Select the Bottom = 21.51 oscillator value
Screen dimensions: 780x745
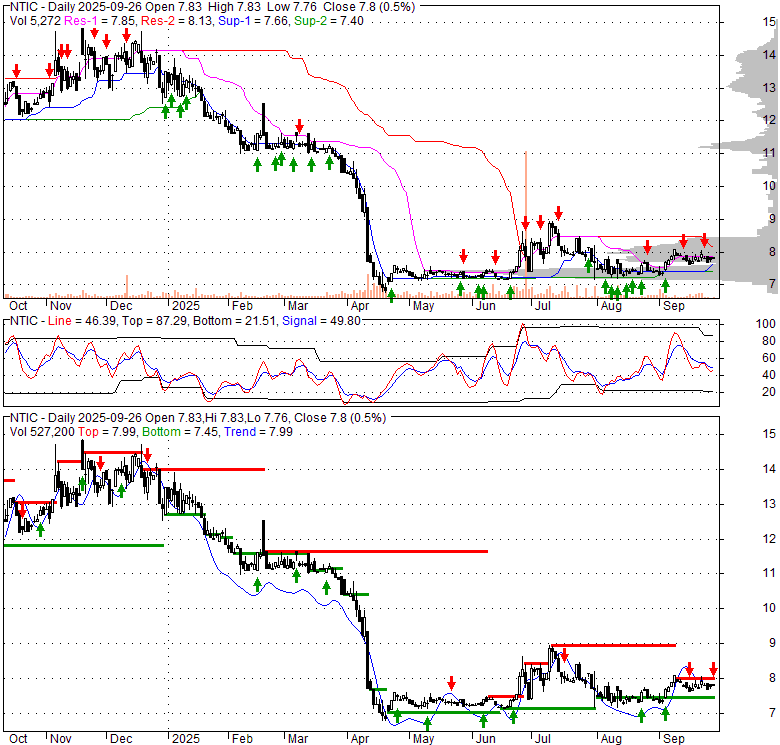pyautogui.click(x=234, y=321)
